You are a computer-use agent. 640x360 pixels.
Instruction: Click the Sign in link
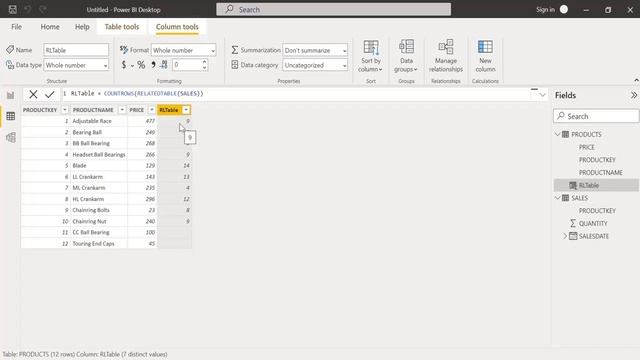coord(545,9)
